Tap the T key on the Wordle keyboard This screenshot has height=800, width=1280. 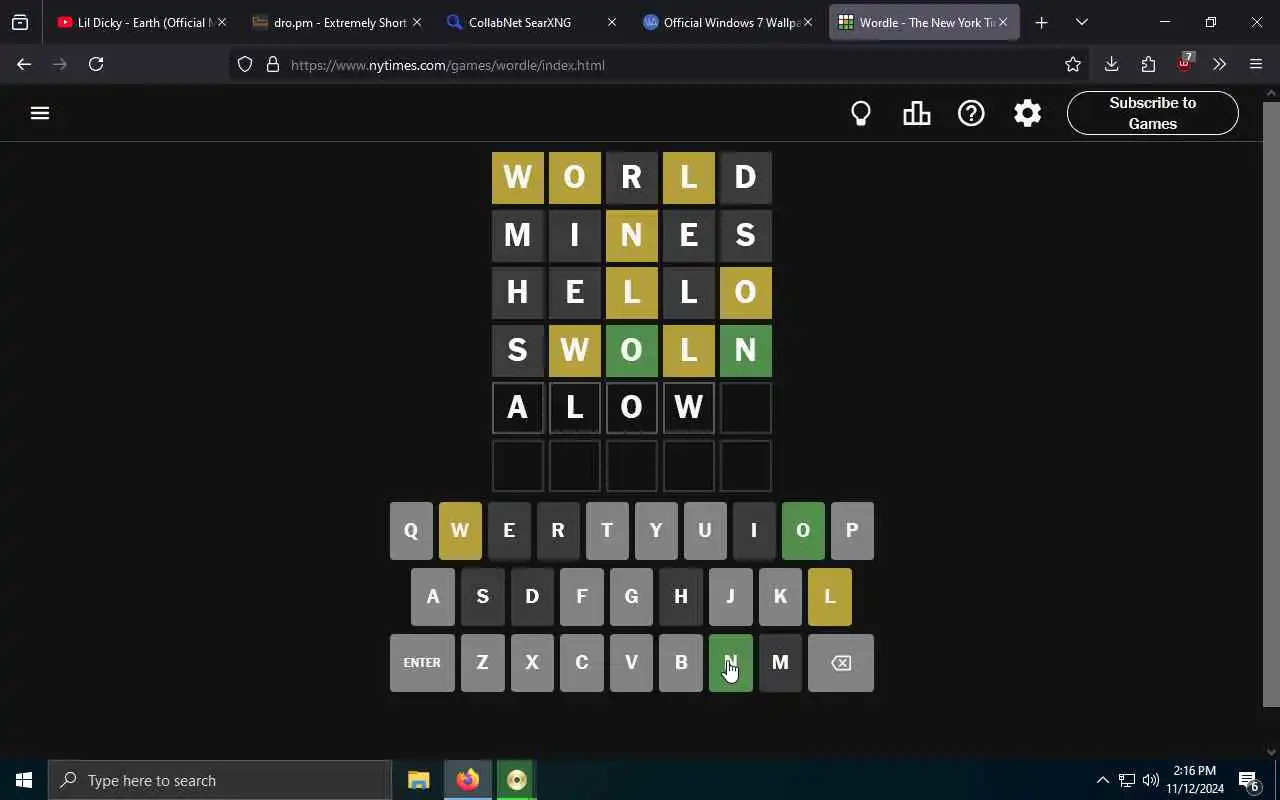[607, 531]
